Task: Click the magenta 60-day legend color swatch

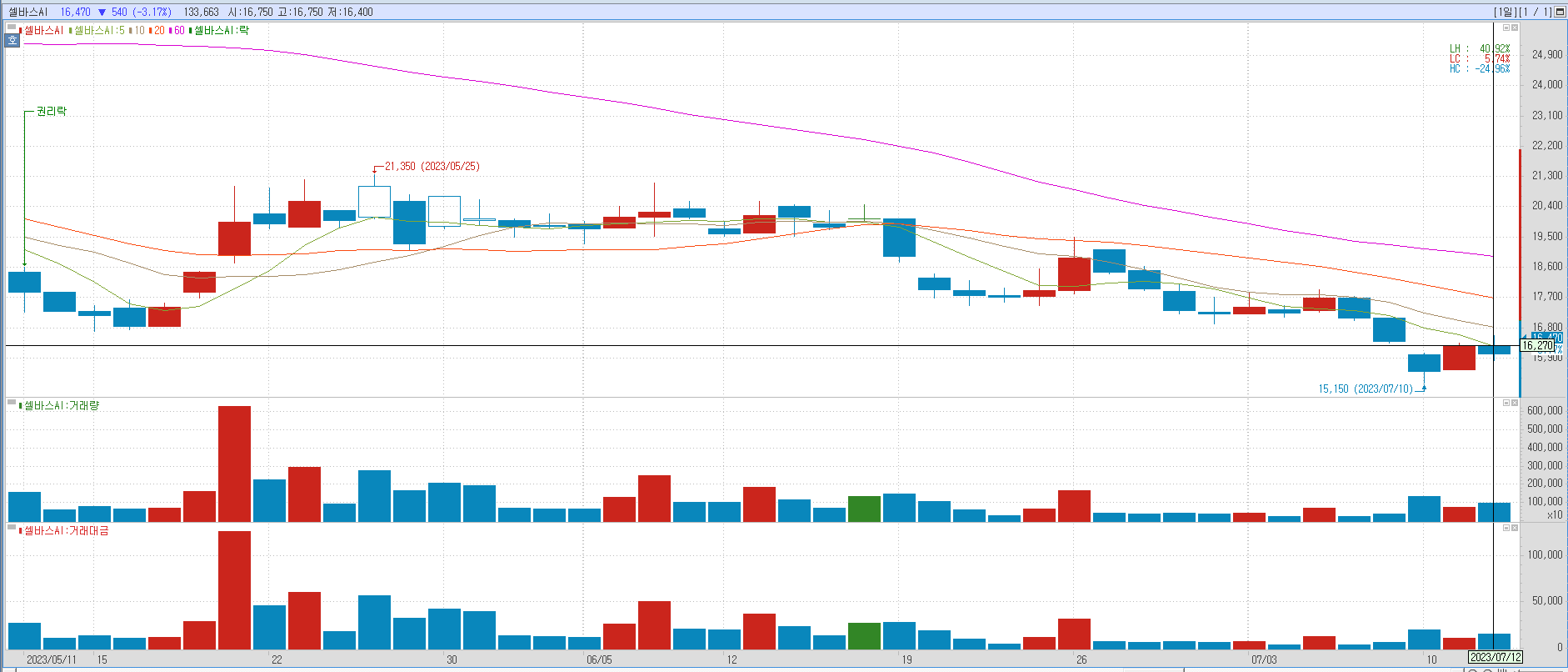Action: (x=170, y=31)
